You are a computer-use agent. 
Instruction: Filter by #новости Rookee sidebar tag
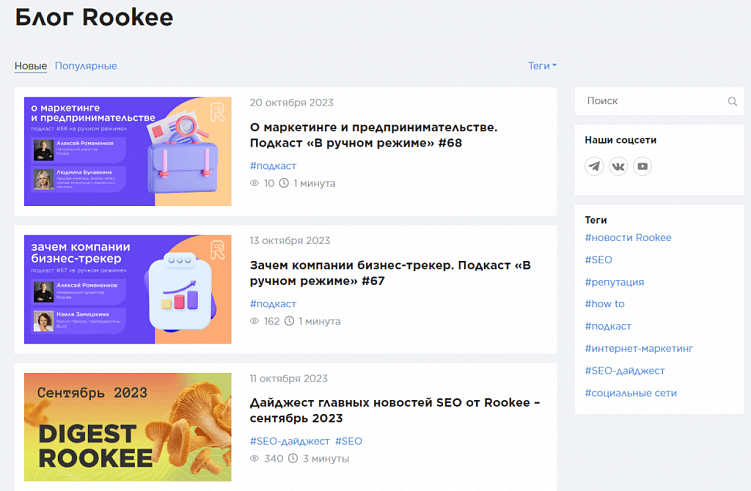(x=628, y=238)
